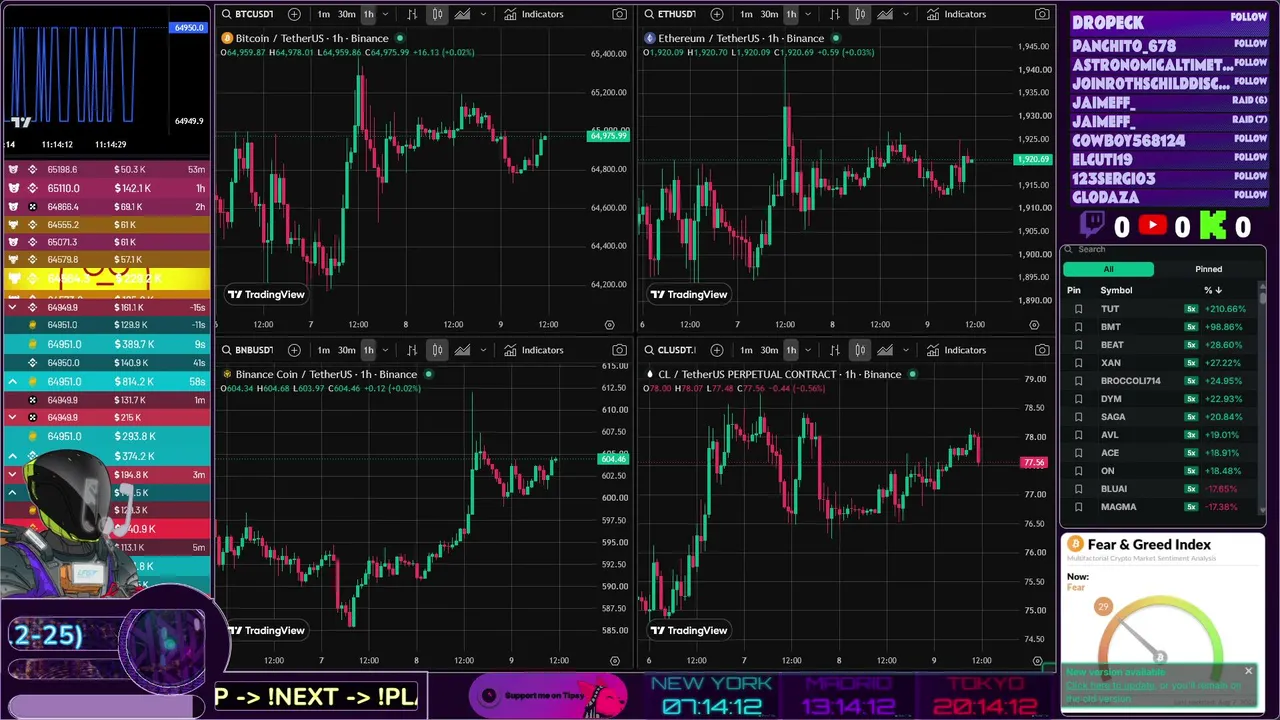Switch the BTCUSDT chart to 1m interval
This screenshot has height=720, width=1280.
[324, 14]
